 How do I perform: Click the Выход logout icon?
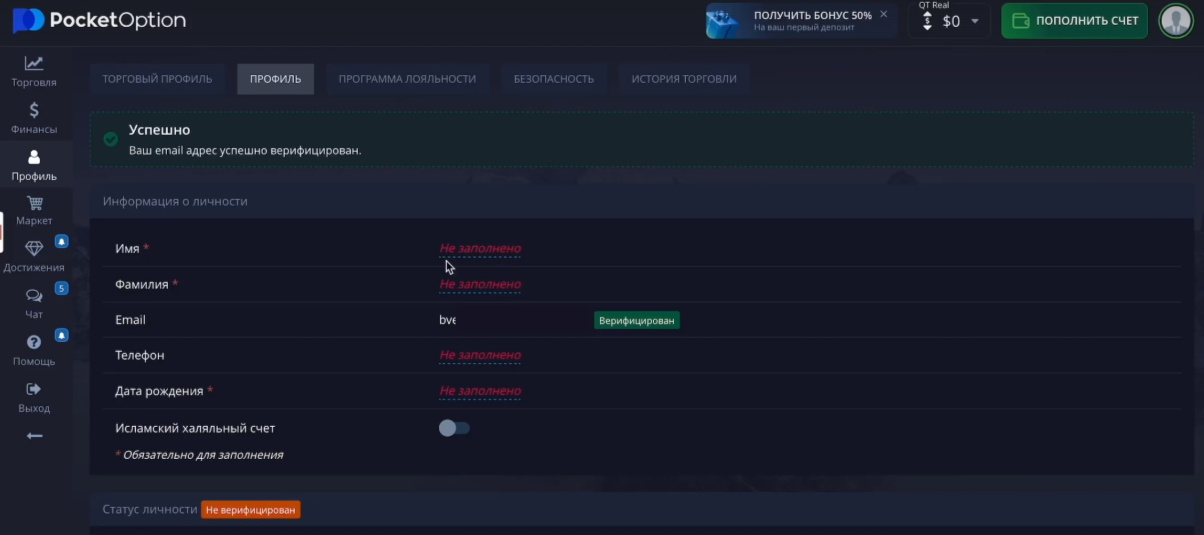point(34,389)
